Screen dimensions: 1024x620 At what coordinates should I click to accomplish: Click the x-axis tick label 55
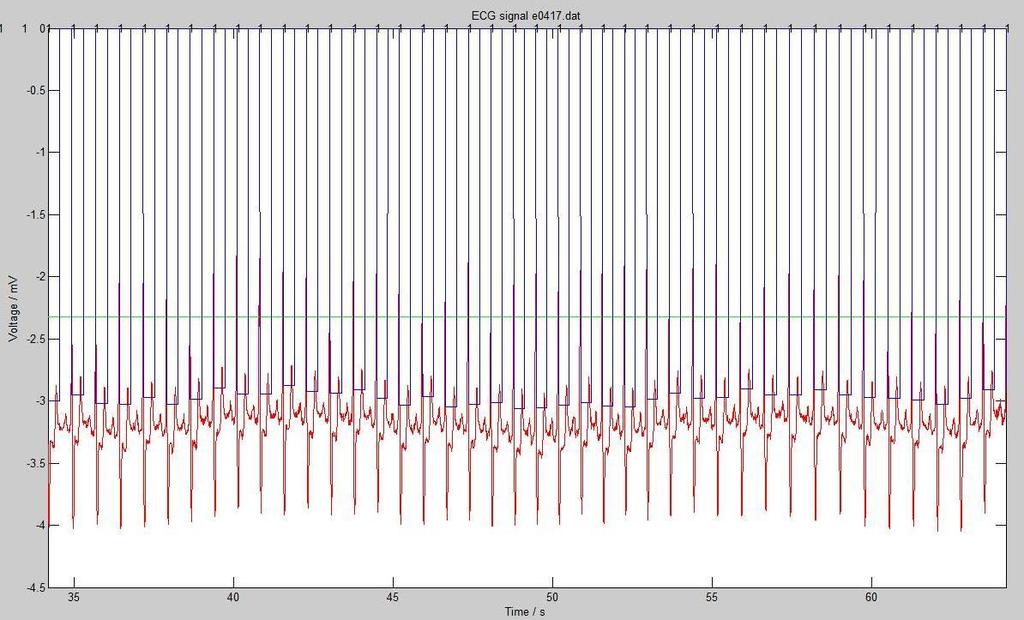[x=712, y=598]
